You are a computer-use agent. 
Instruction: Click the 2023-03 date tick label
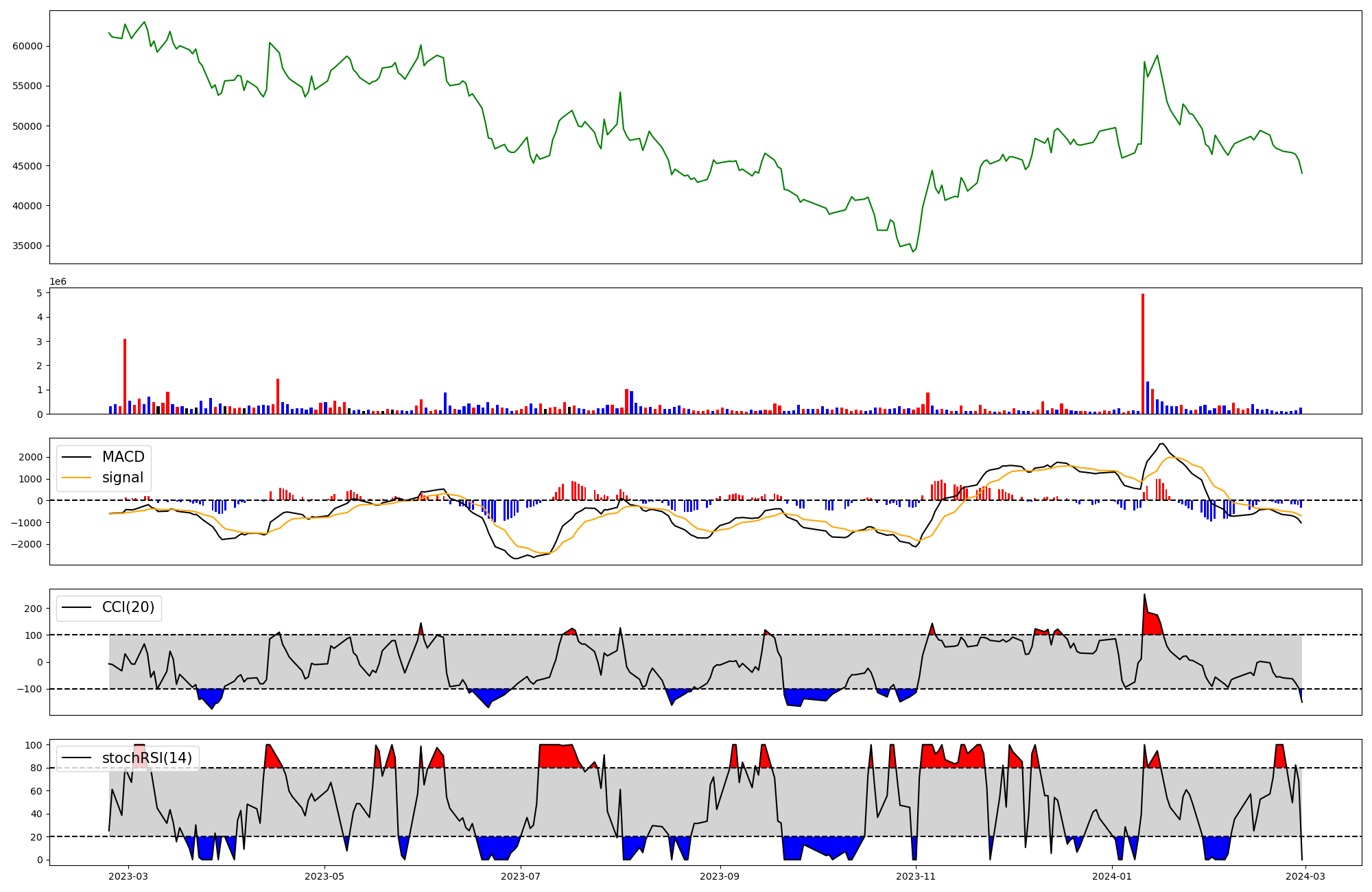coord(128,876)
